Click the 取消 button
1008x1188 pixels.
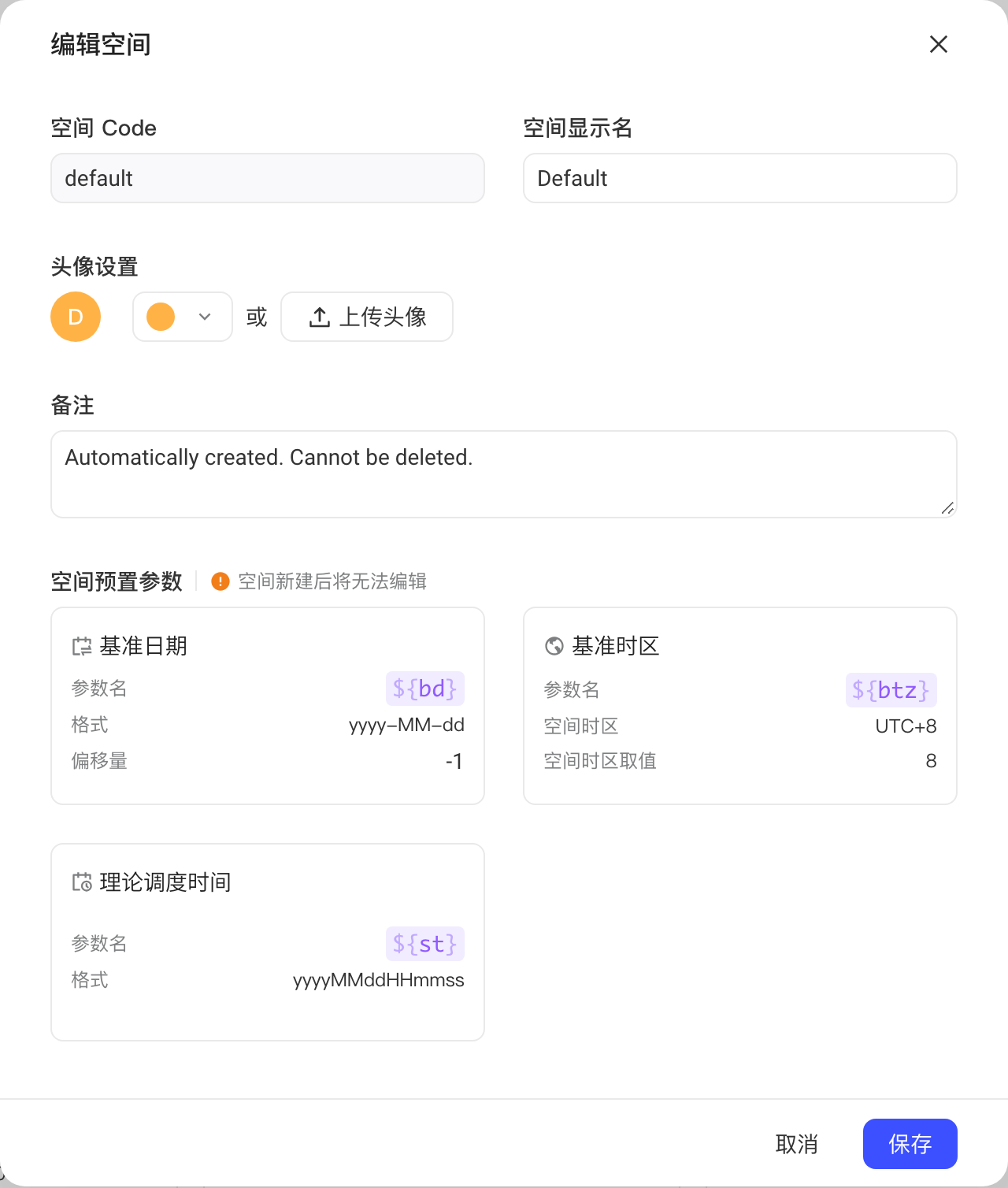coord(797,1144)
